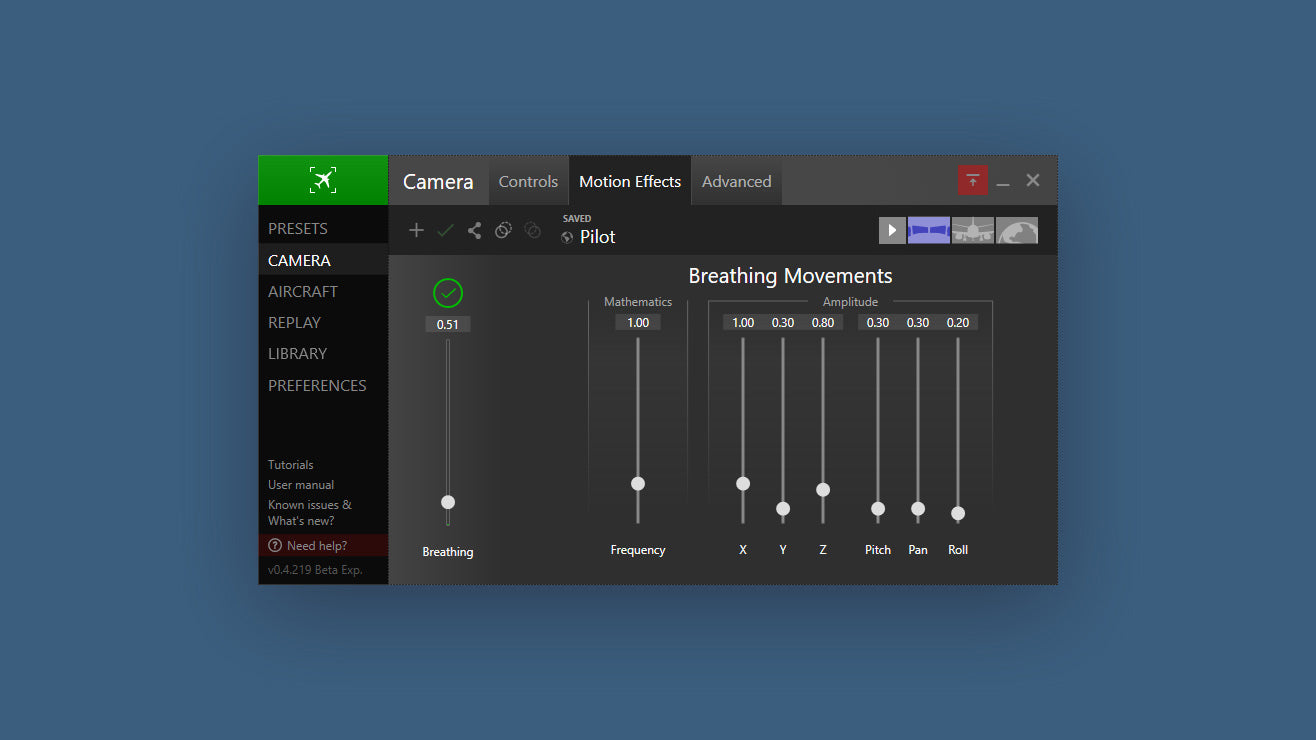This screenshot has width=1316, height=740.
Task: Click the Frequency slider handle
Action: tap(638, 484)
